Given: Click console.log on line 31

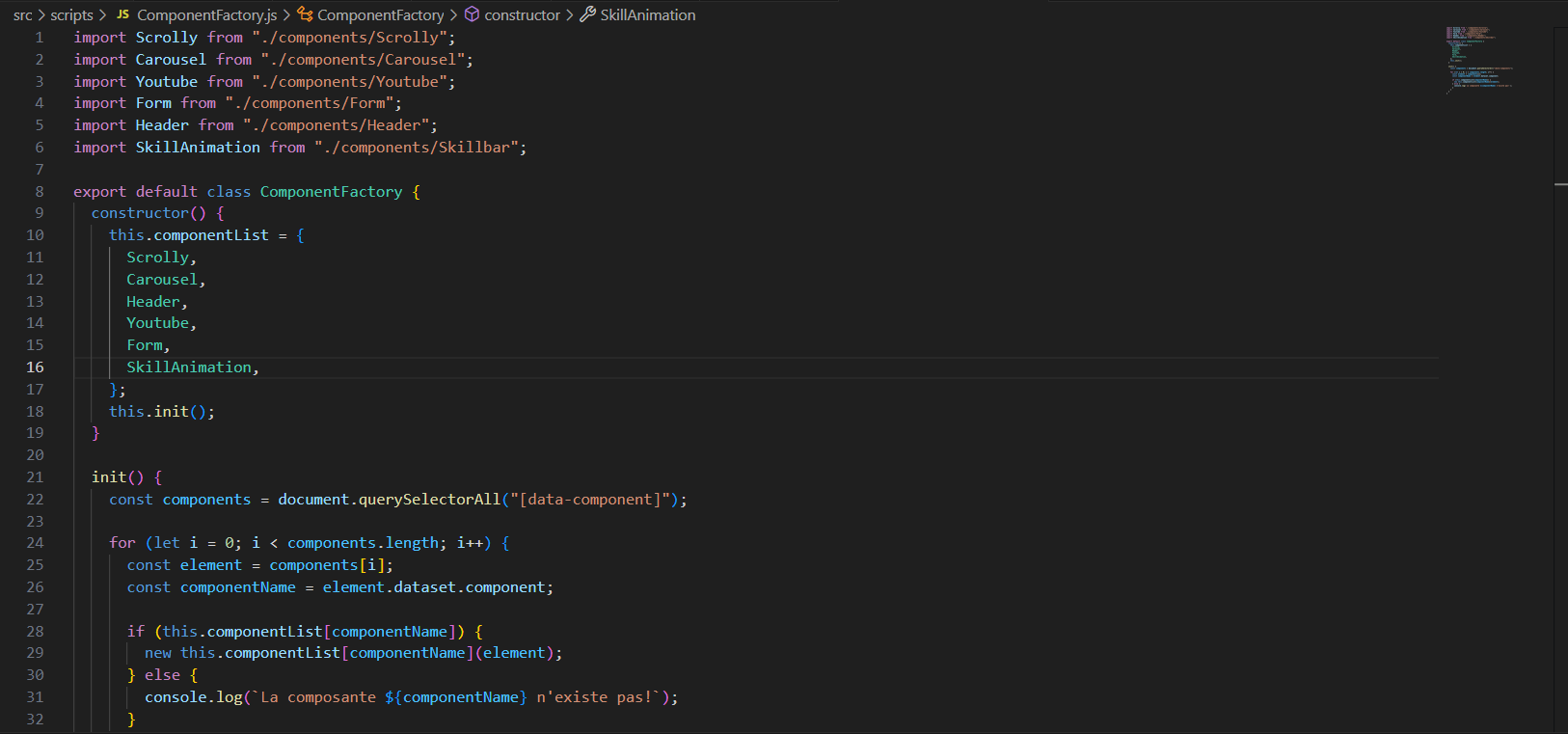Looking at the screenshot, I should (x=194, y=697).
